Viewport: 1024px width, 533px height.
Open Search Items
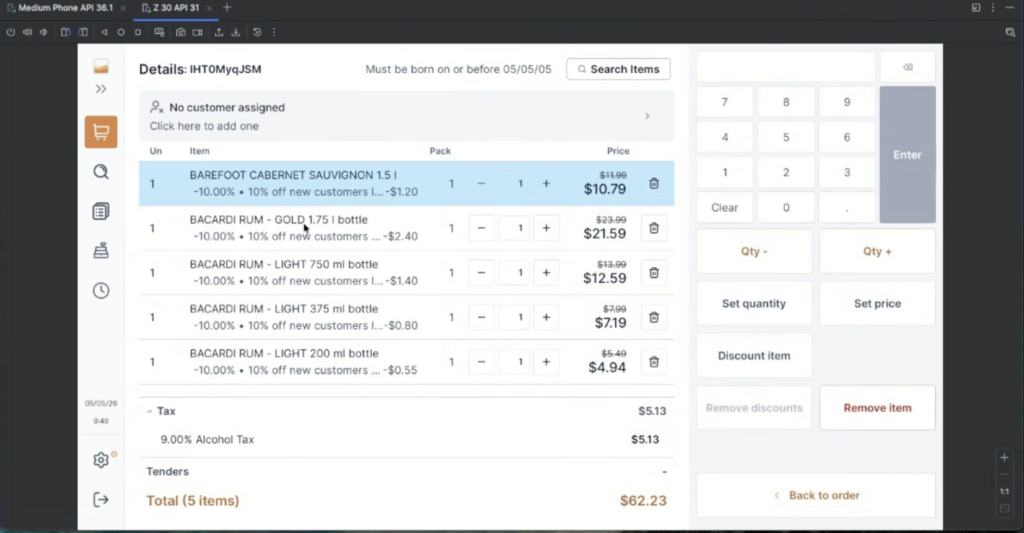618,69
